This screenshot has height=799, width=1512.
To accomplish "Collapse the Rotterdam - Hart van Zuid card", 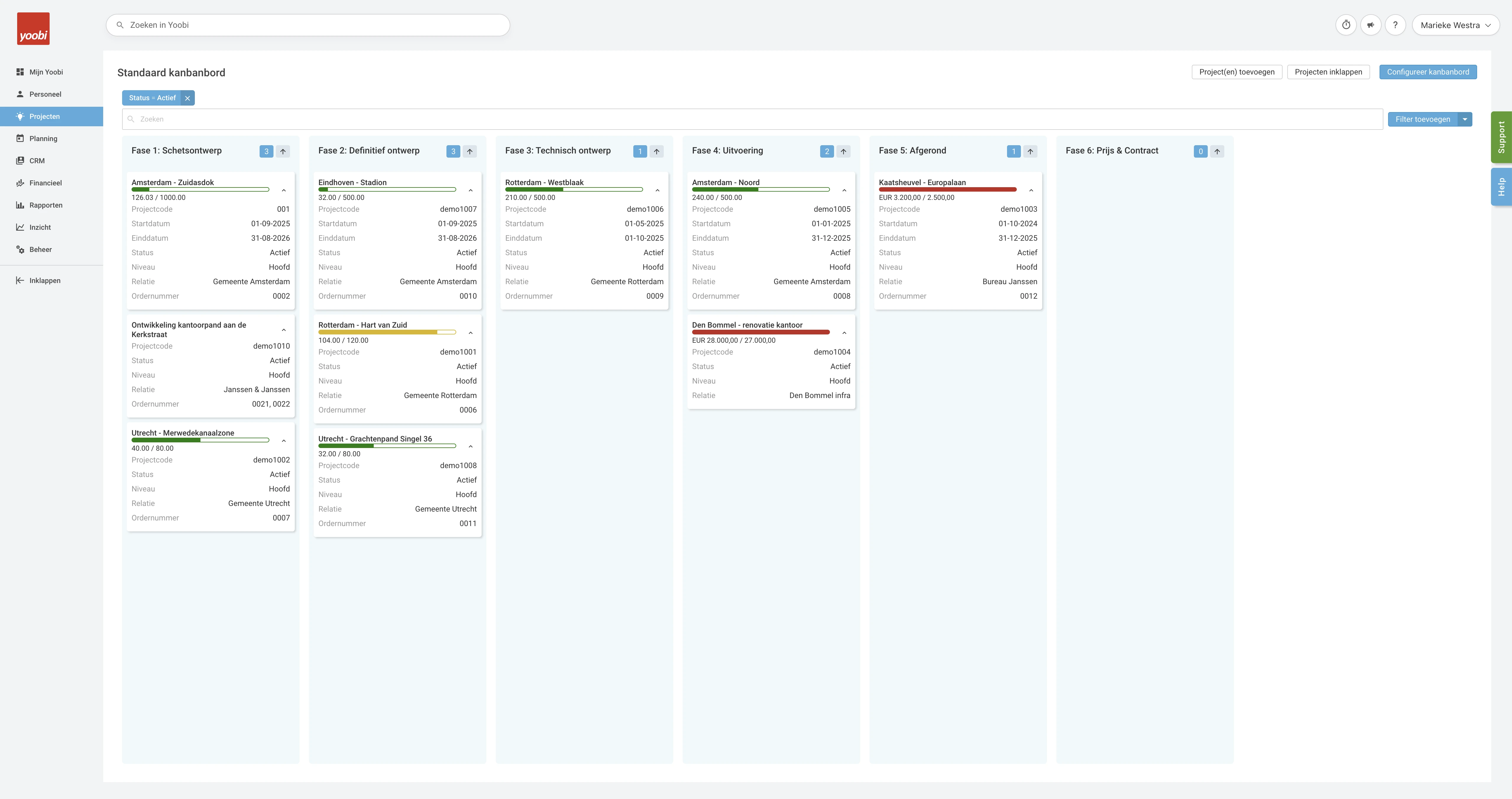I will point(470,333).
